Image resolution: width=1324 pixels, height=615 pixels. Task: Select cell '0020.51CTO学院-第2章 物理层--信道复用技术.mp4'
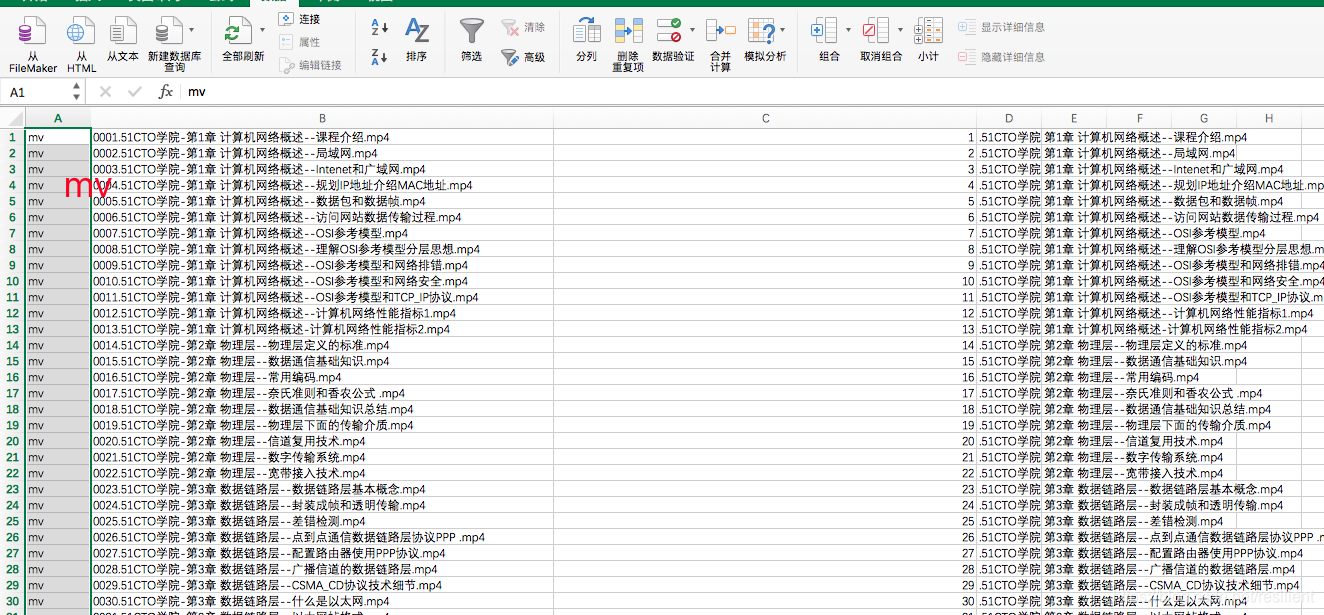point(322,441)
